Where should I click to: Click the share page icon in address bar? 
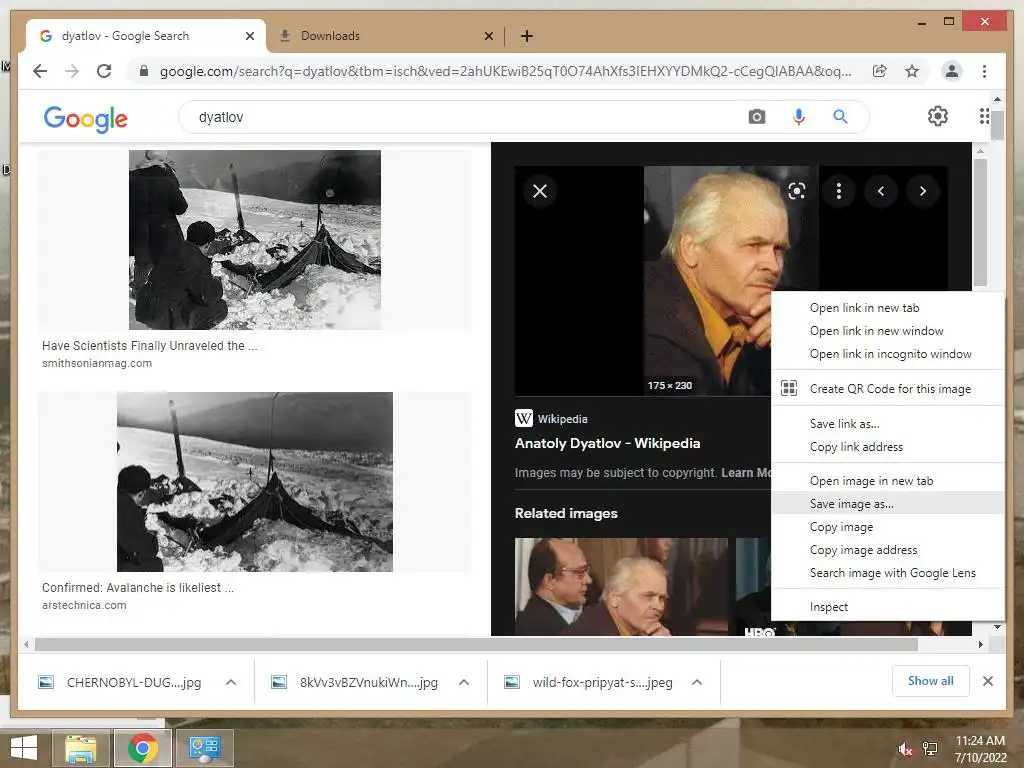880,71
